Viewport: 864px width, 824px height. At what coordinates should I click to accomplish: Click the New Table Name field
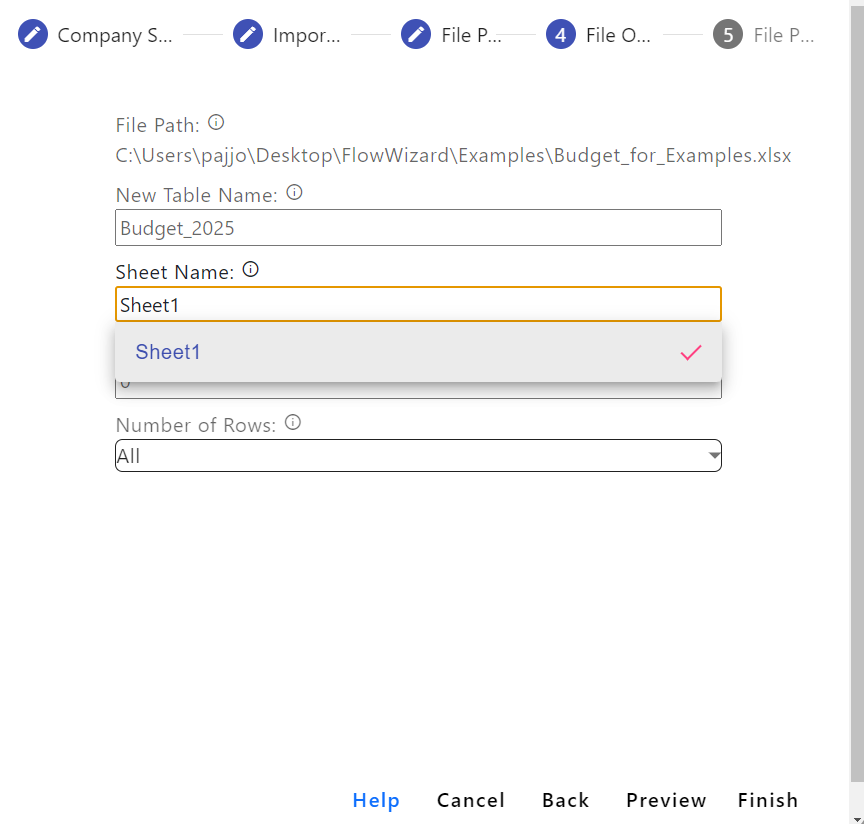(x=418, y=228)
